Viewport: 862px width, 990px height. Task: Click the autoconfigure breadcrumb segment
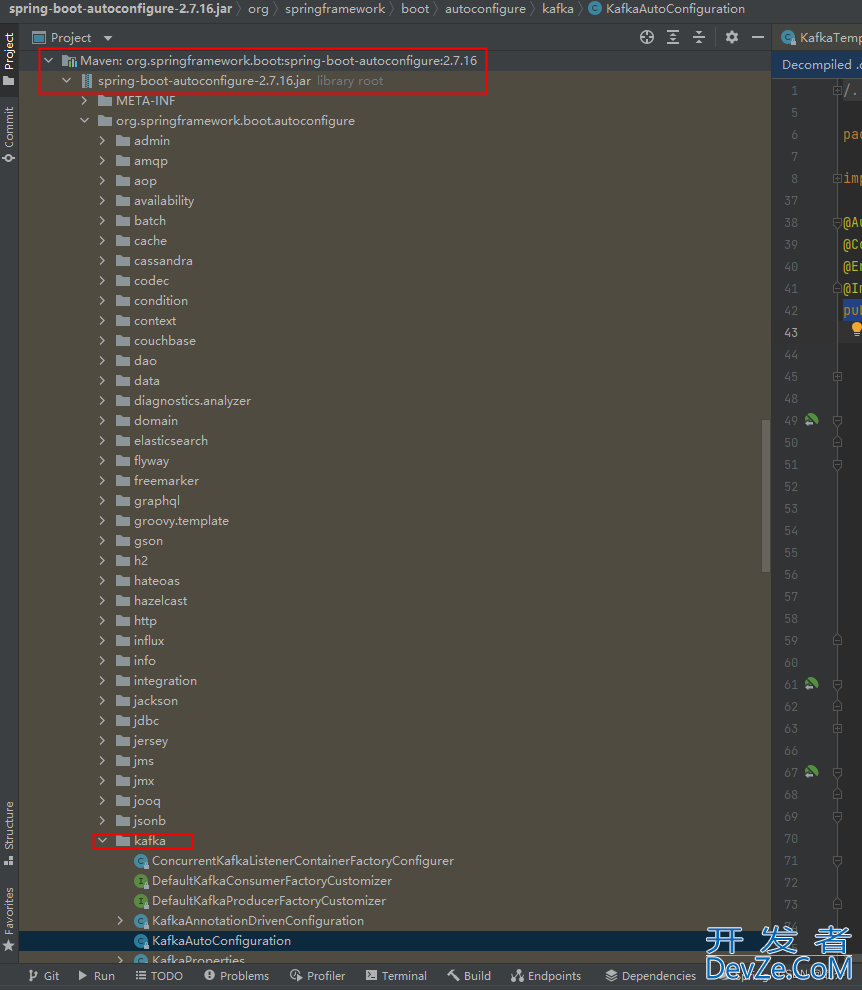[x=485, y=9]
